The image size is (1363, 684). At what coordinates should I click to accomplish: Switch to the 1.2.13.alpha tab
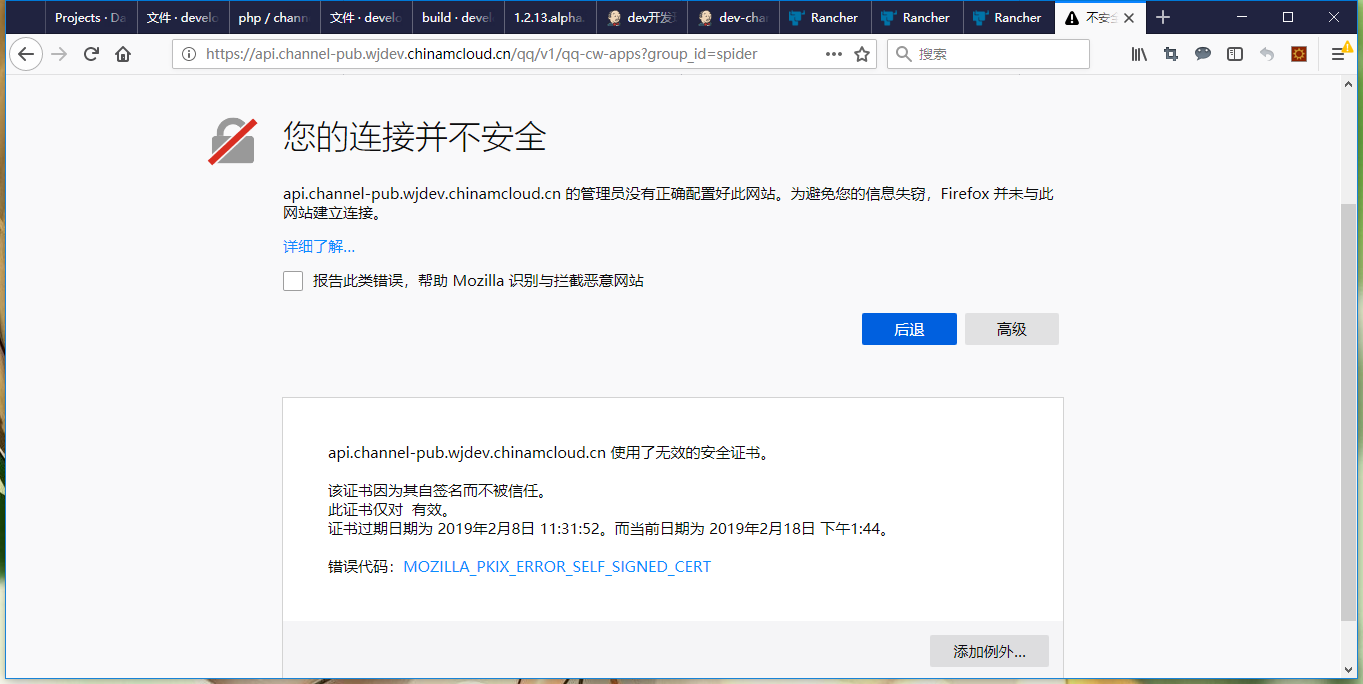click(550, 17)
